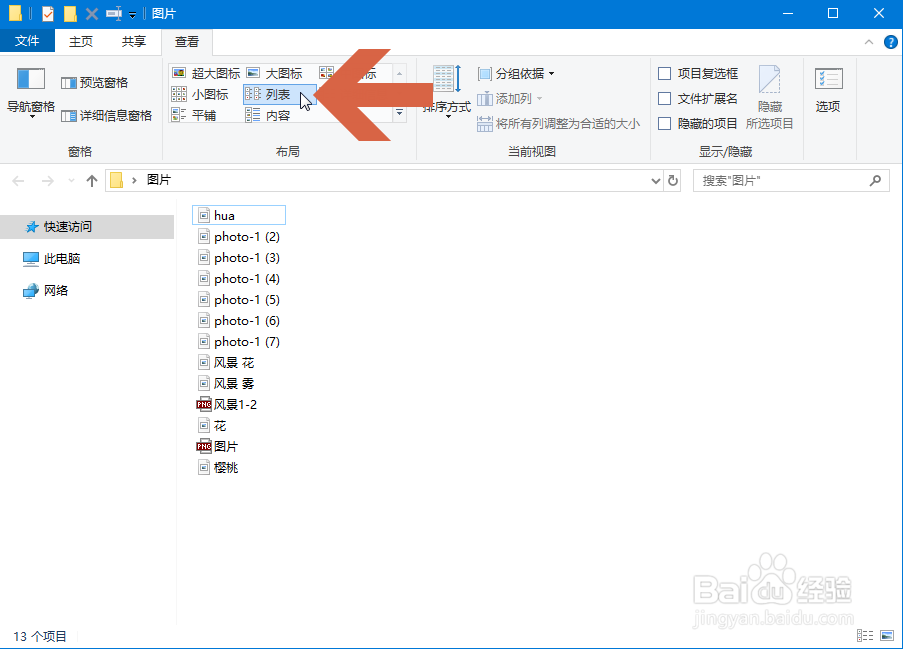Image resolution: width=903 pixels, height=649 pixels.
Task: Refresh the 图片 folder
Action: [673, 181]
